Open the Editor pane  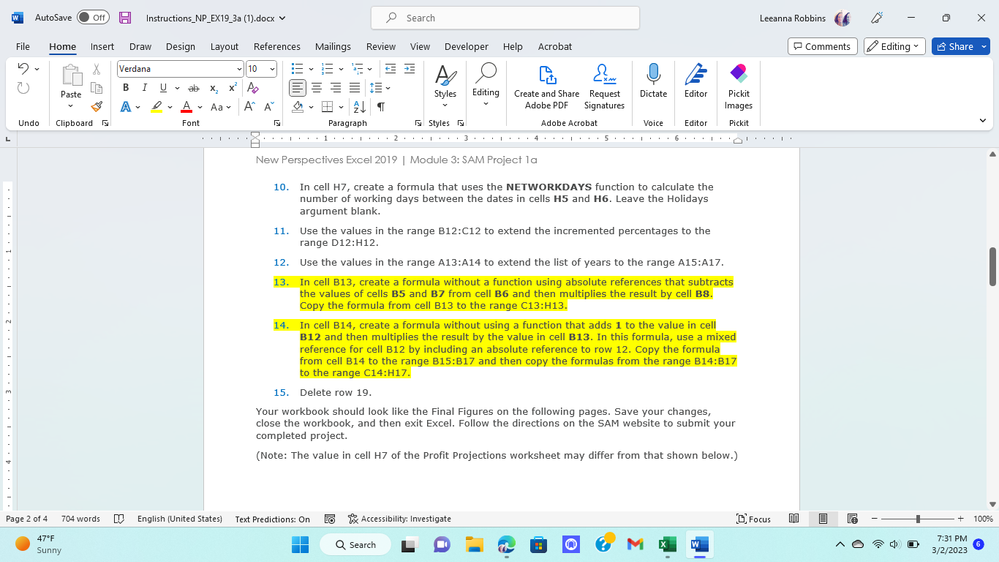[x=696, y=81]
